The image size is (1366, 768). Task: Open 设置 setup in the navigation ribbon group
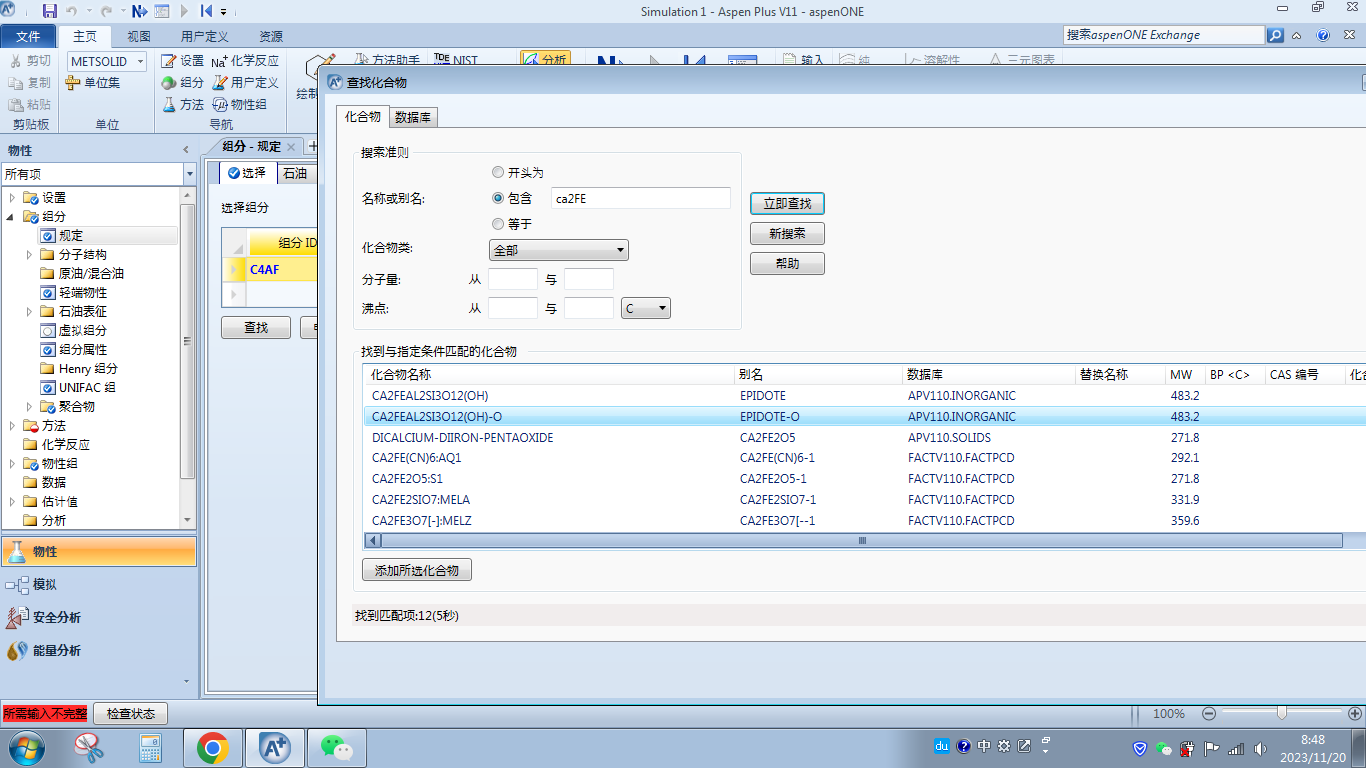[183, 61]
